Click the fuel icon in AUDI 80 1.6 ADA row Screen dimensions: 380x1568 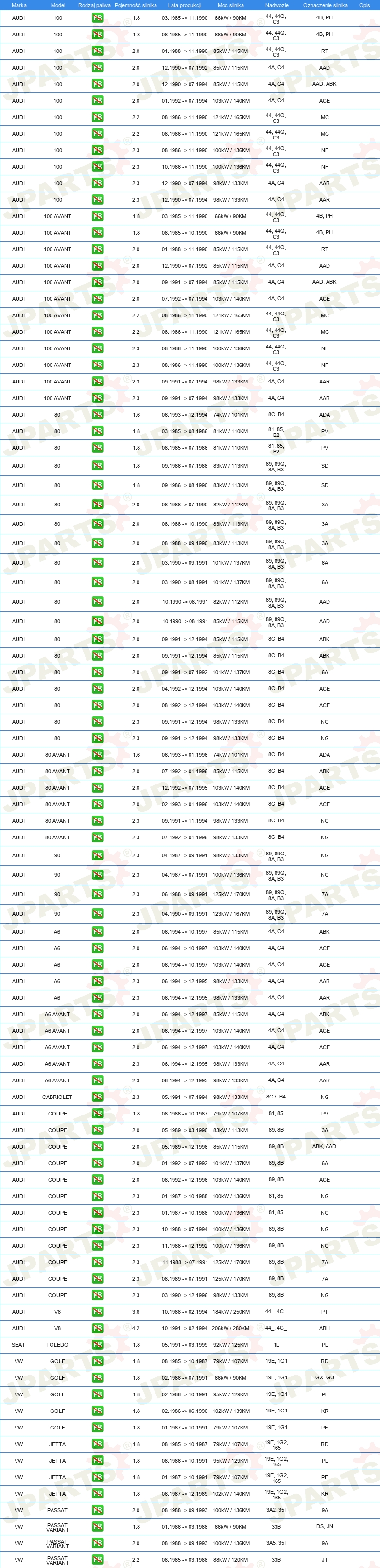point(98,415)
